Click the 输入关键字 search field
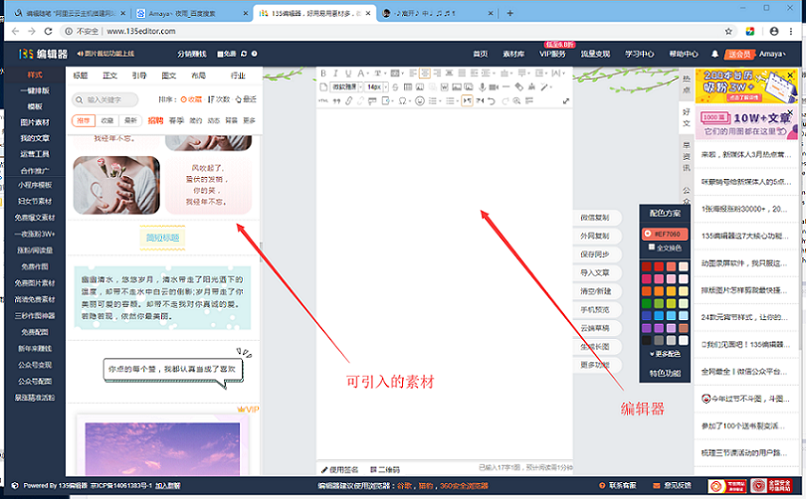Screen dimensions: 806x499 click(105, 100)
